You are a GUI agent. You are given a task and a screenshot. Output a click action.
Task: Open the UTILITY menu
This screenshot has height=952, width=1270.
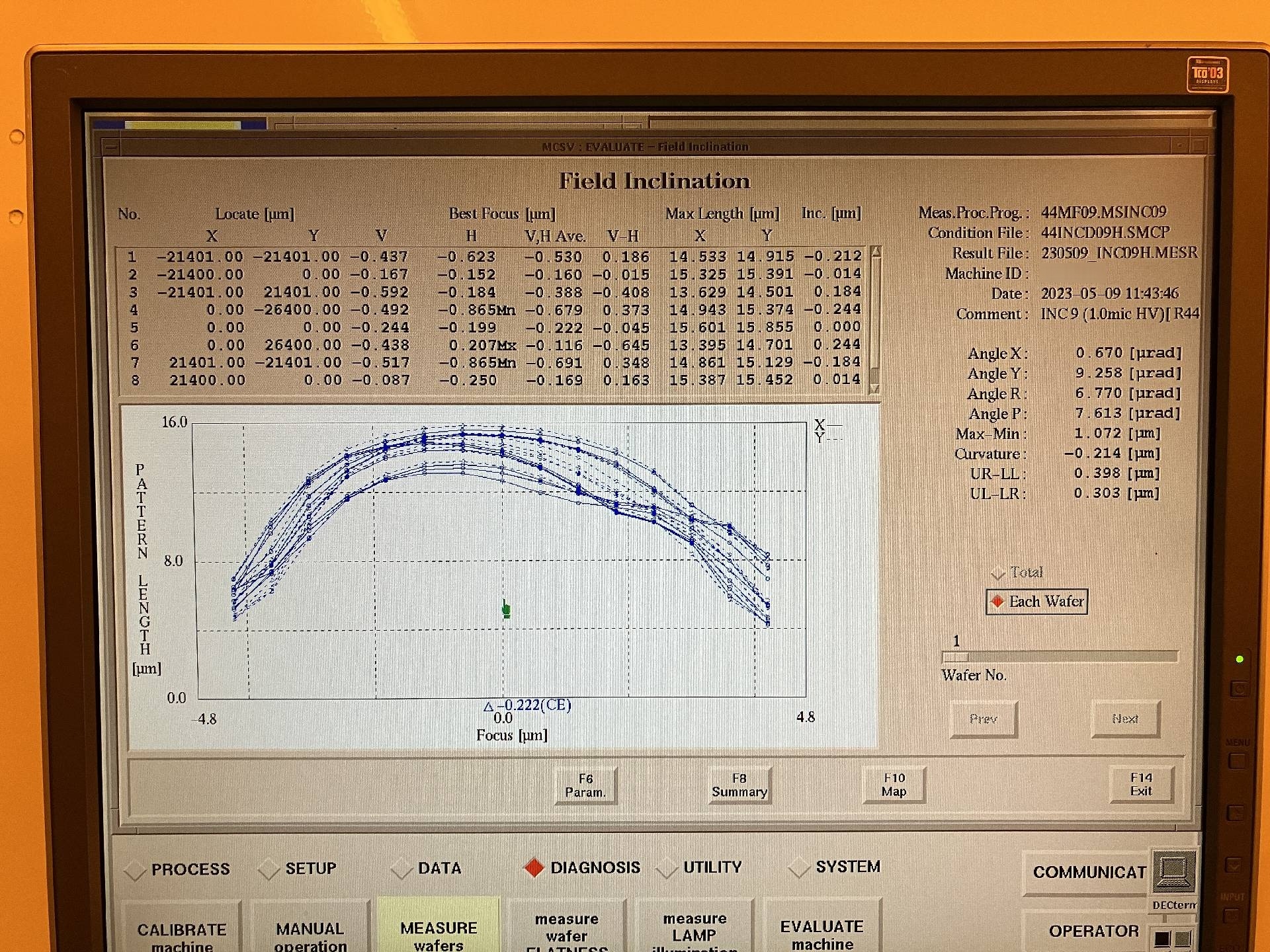tap(700, 867)
